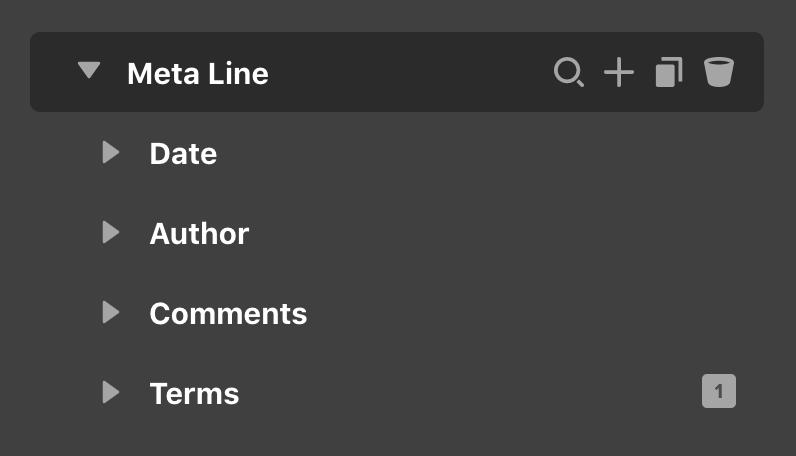Select the Author label
Viewport: 796px width, 456px height.
[200, 234]
